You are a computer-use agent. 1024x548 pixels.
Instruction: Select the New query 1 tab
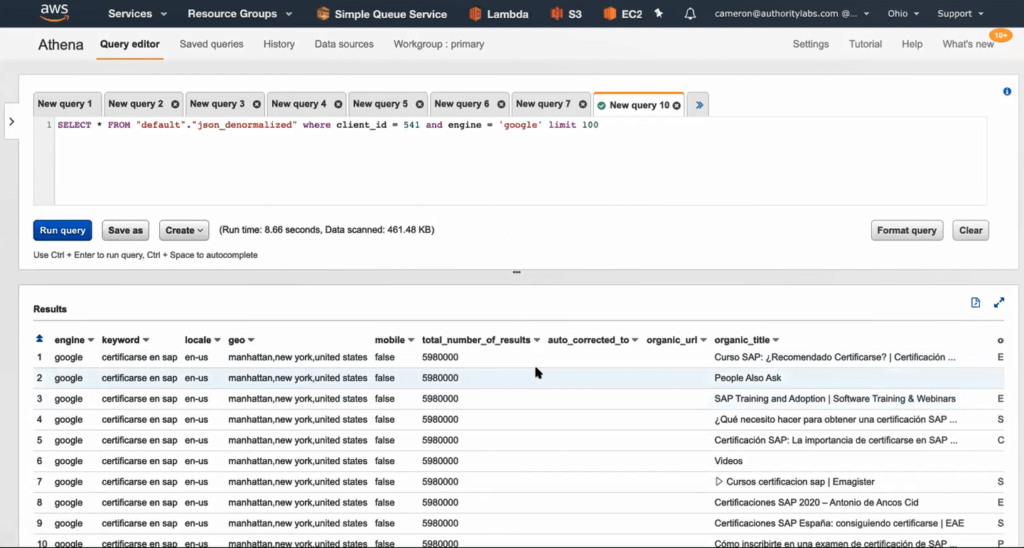[67, 104]
